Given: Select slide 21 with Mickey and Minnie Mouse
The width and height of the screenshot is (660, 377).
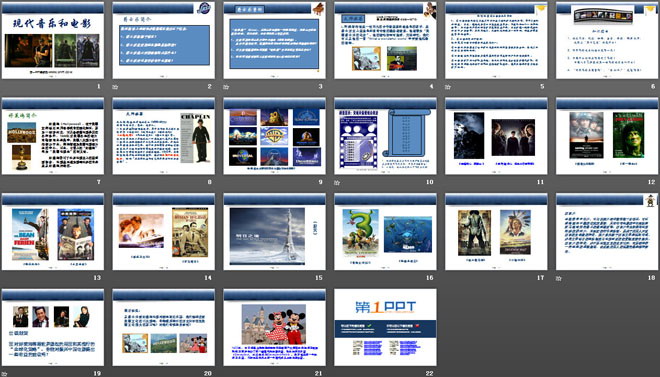Looking at the screenshot, I should pos(274,327).
